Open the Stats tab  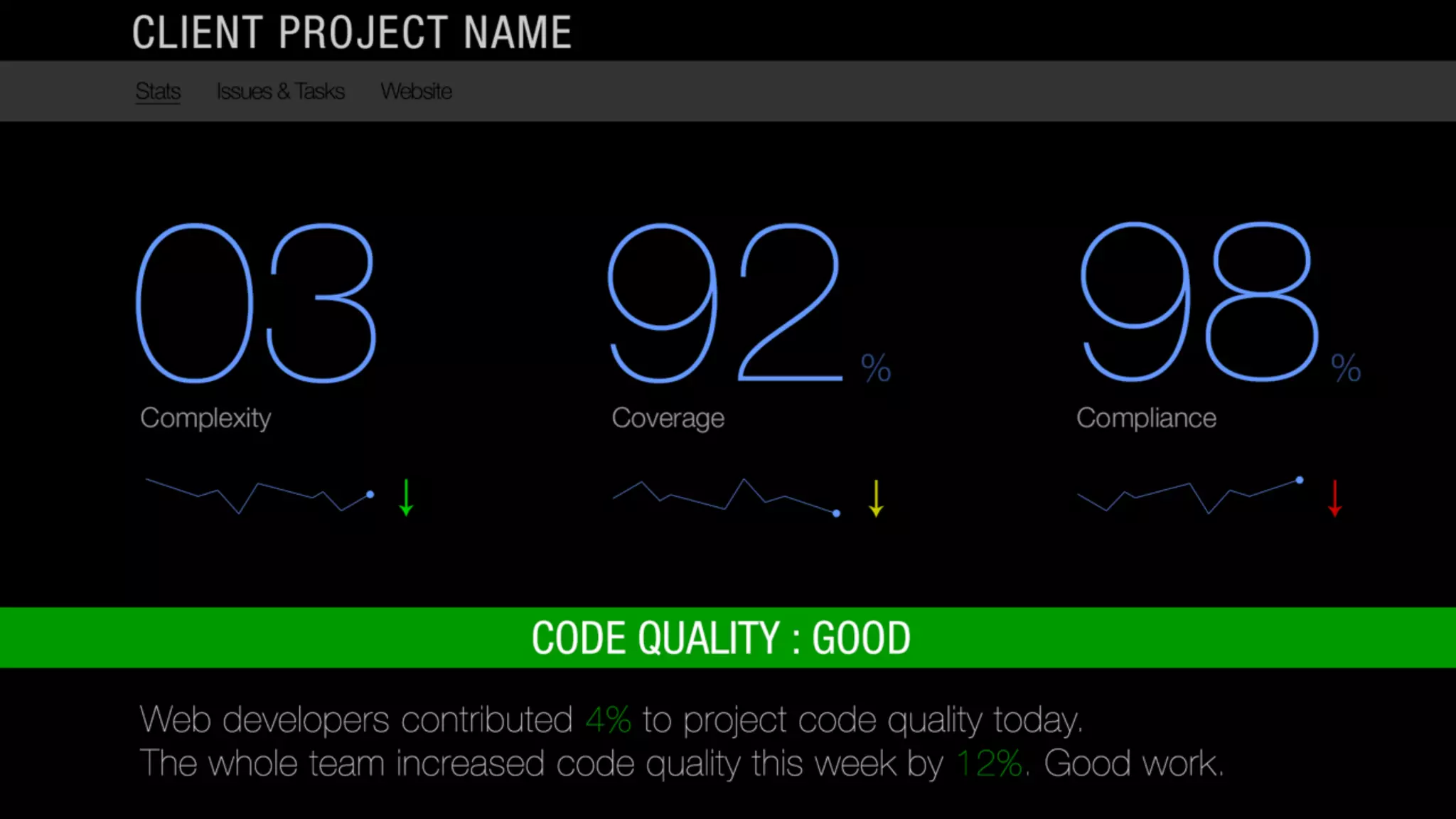(158, 91)
